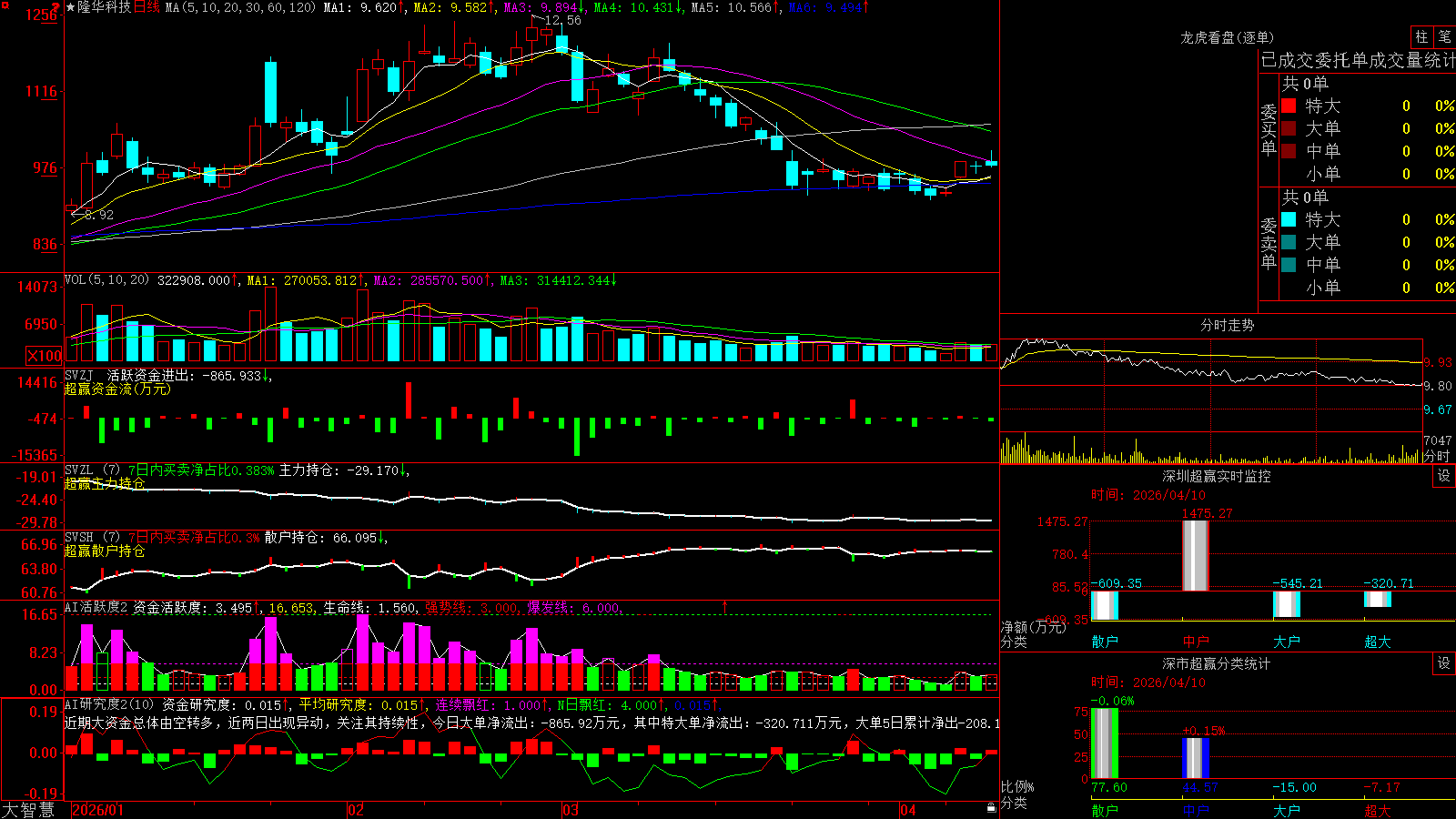Open 设 settings for 深圳超赢实时监控

(x=1444, y=476)
